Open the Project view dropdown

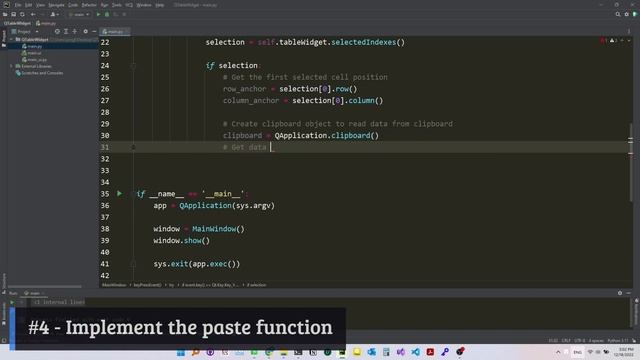click(x=25, y=31)
